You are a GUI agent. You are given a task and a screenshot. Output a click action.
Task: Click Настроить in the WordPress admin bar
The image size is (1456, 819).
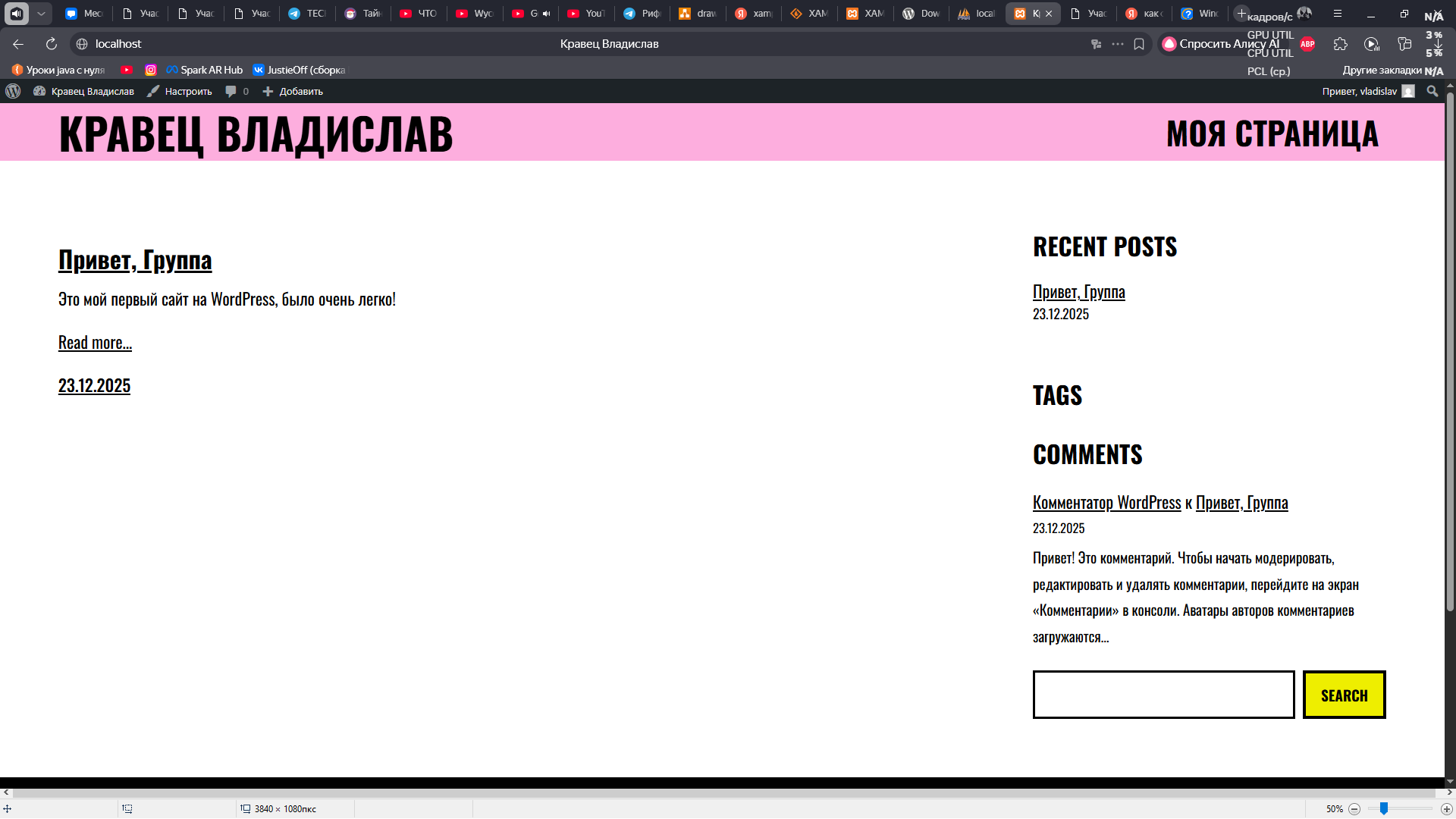180,91
